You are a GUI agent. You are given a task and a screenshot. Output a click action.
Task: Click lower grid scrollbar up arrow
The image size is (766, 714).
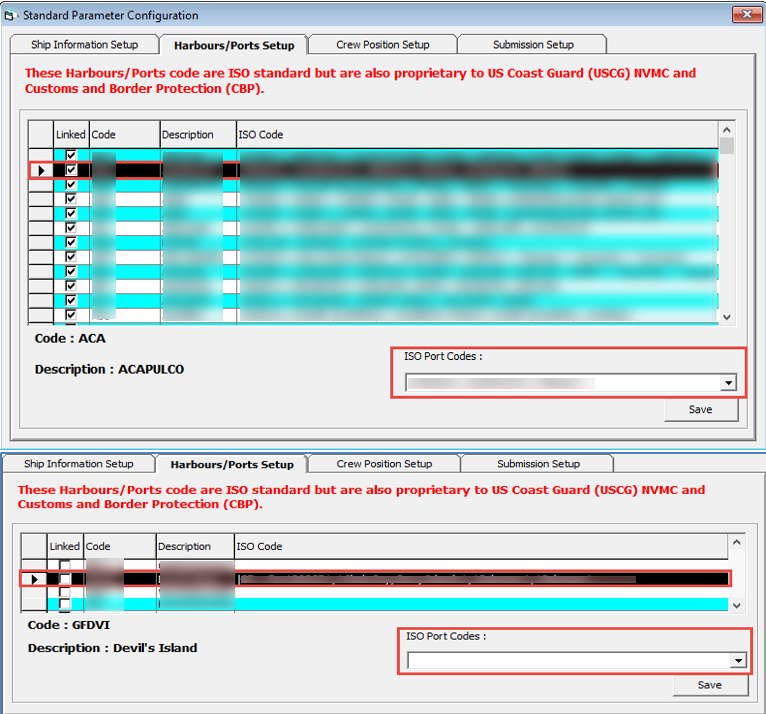point(737,542)
